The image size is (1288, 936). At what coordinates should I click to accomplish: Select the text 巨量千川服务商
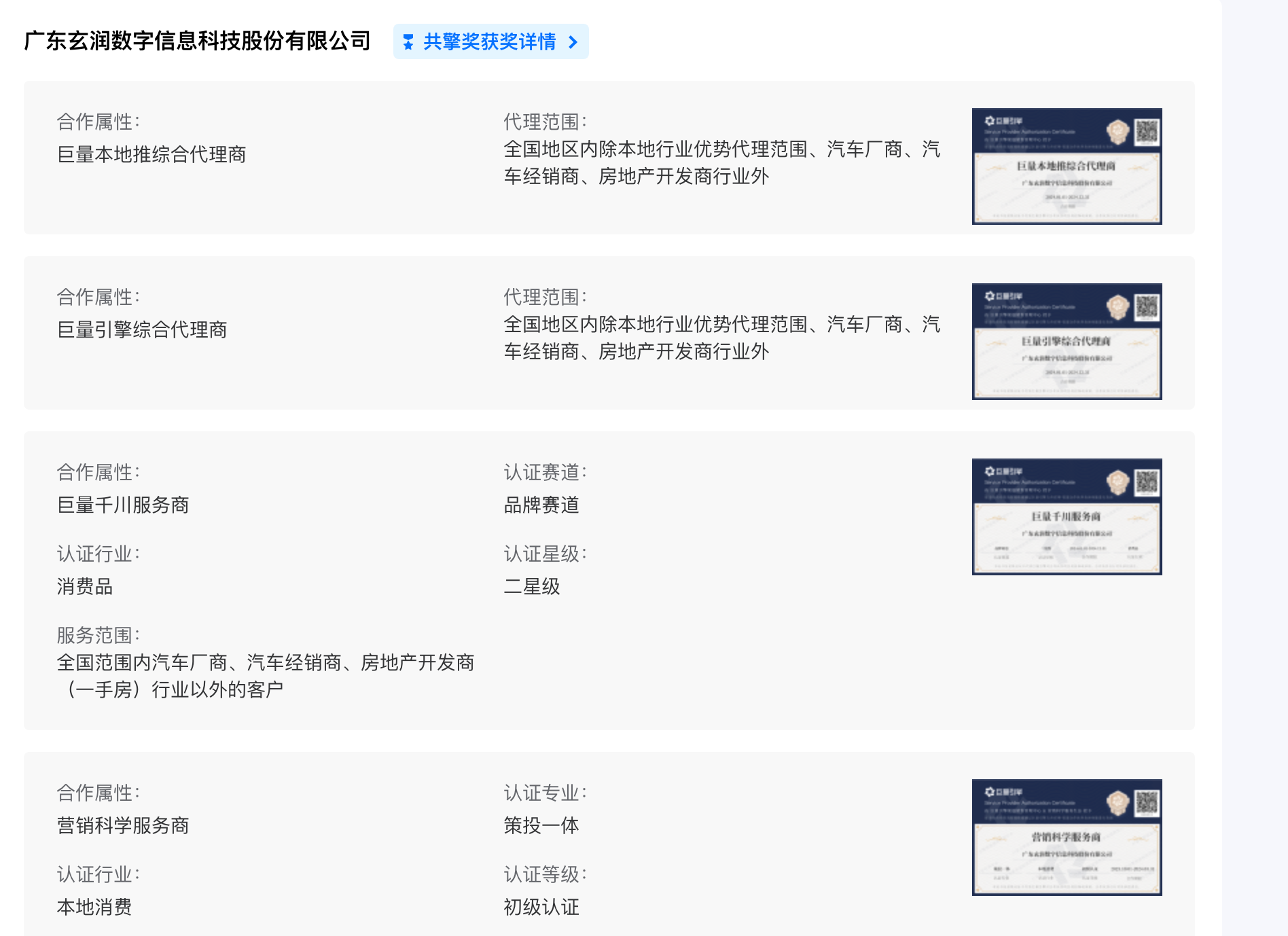point(123,505)
